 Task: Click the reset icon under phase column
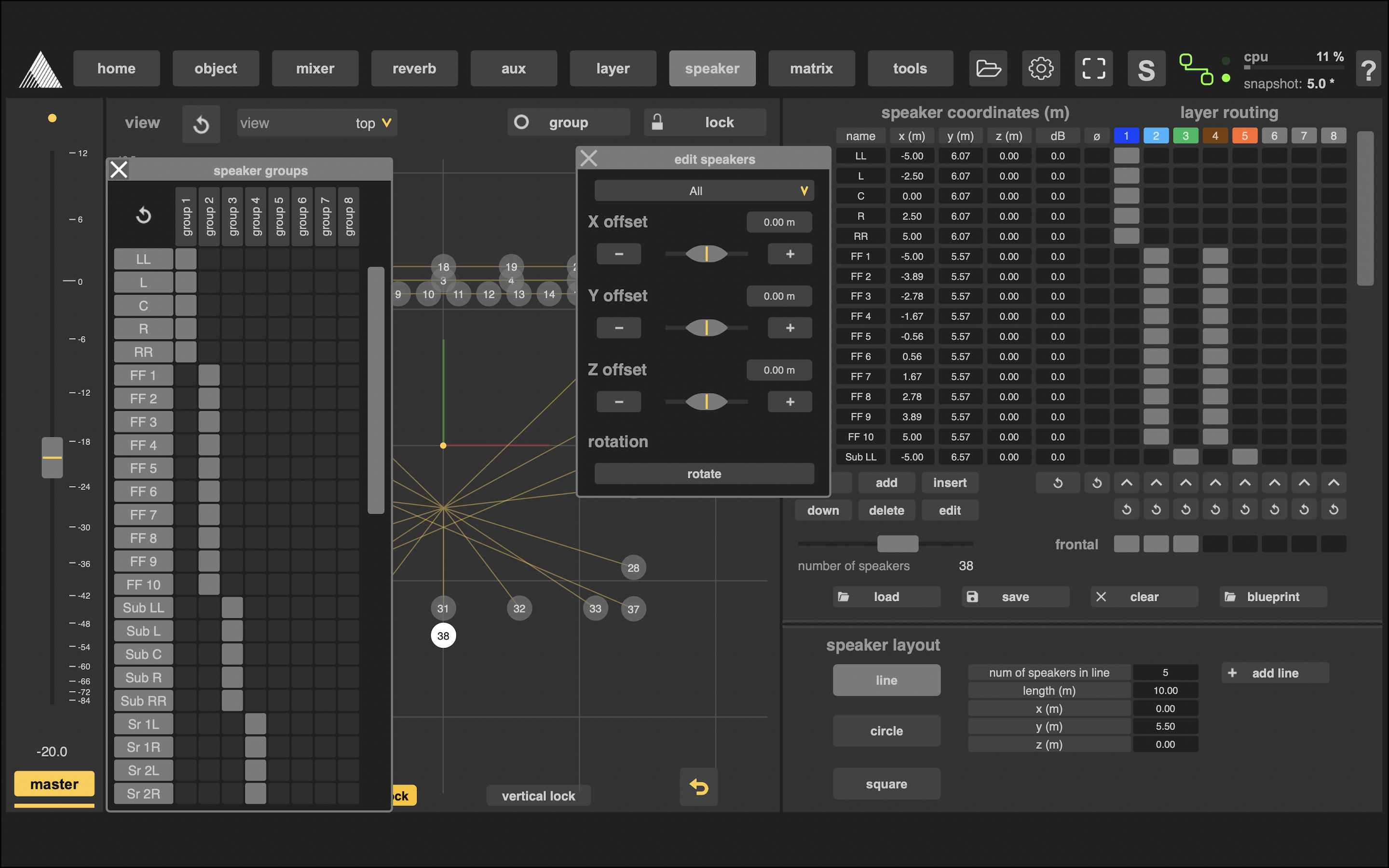pyautogui.click(x=1096, y=483)
